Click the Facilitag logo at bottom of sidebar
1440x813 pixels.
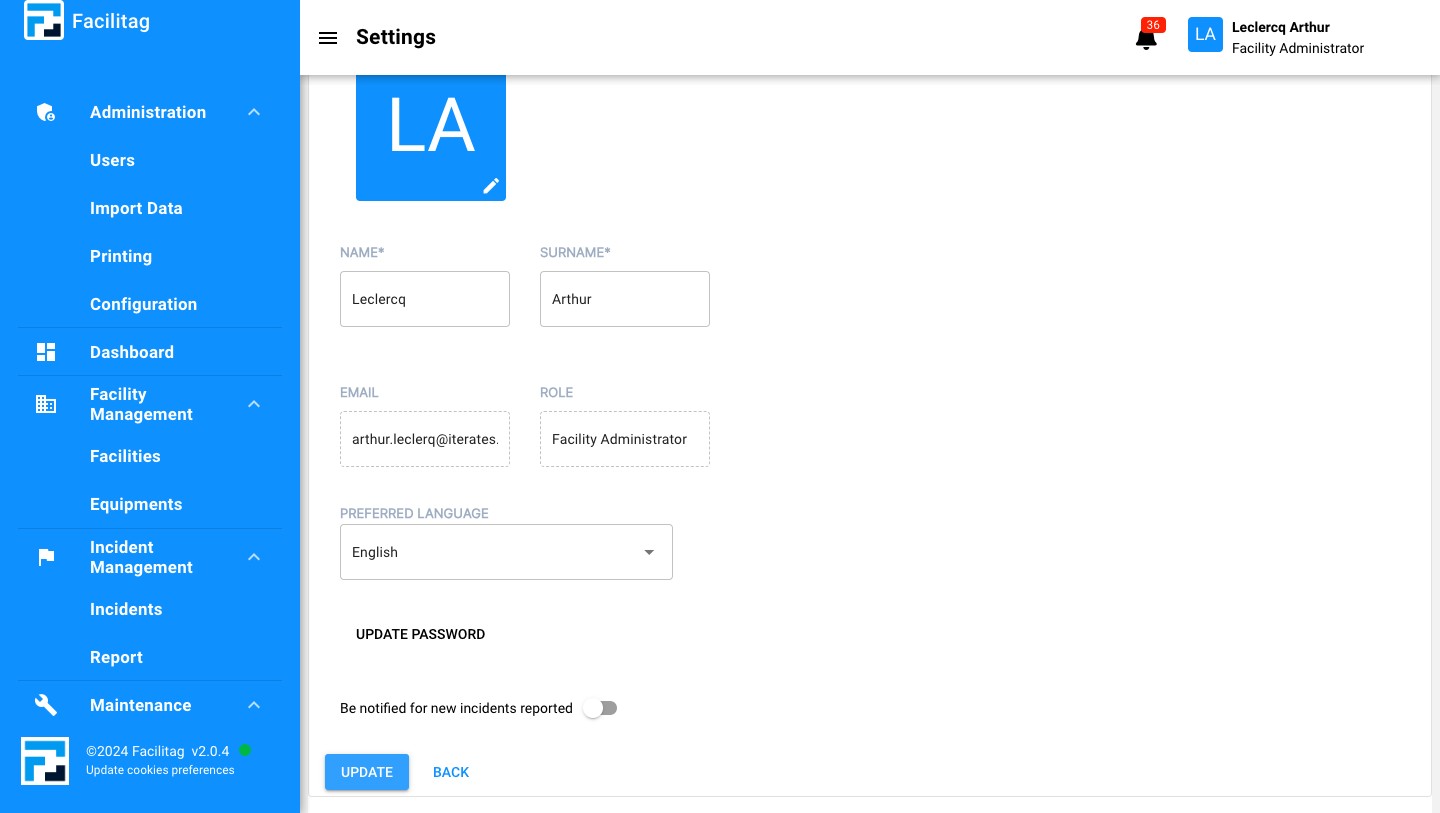click(x=45, y=761)
